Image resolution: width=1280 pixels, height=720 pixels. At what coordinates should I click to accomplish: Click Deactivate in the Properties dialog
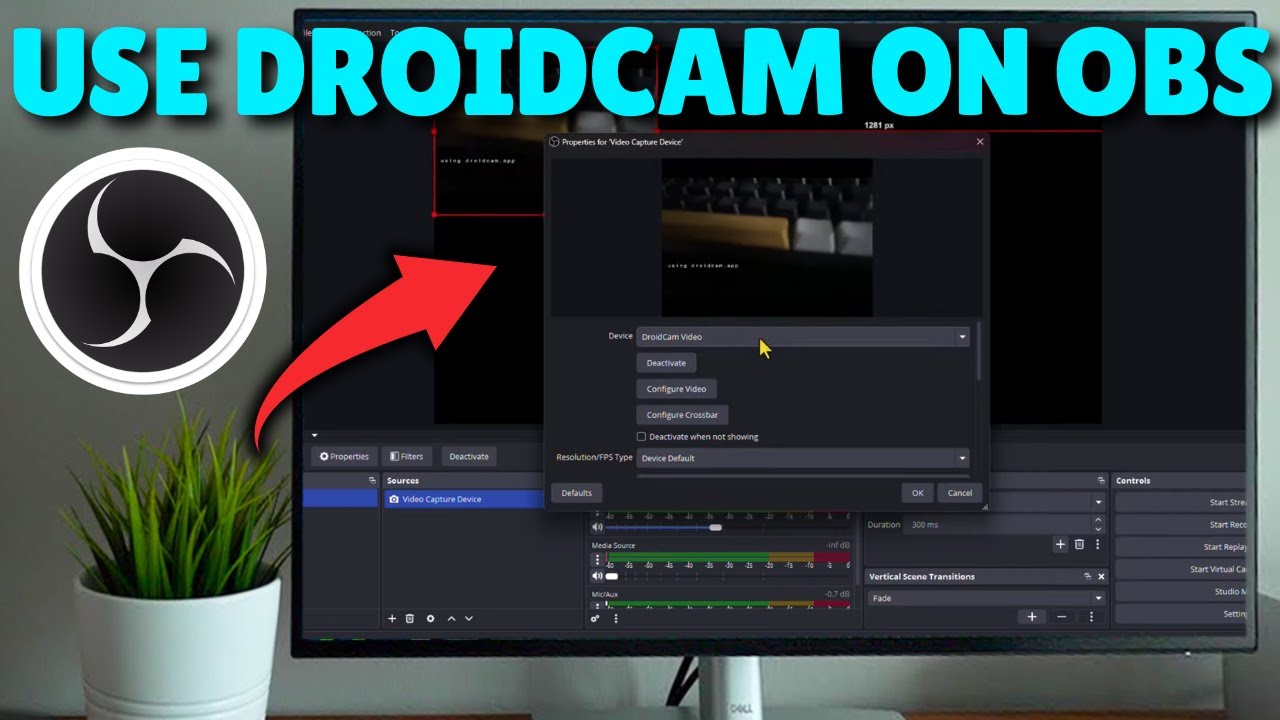pos(666,363)
